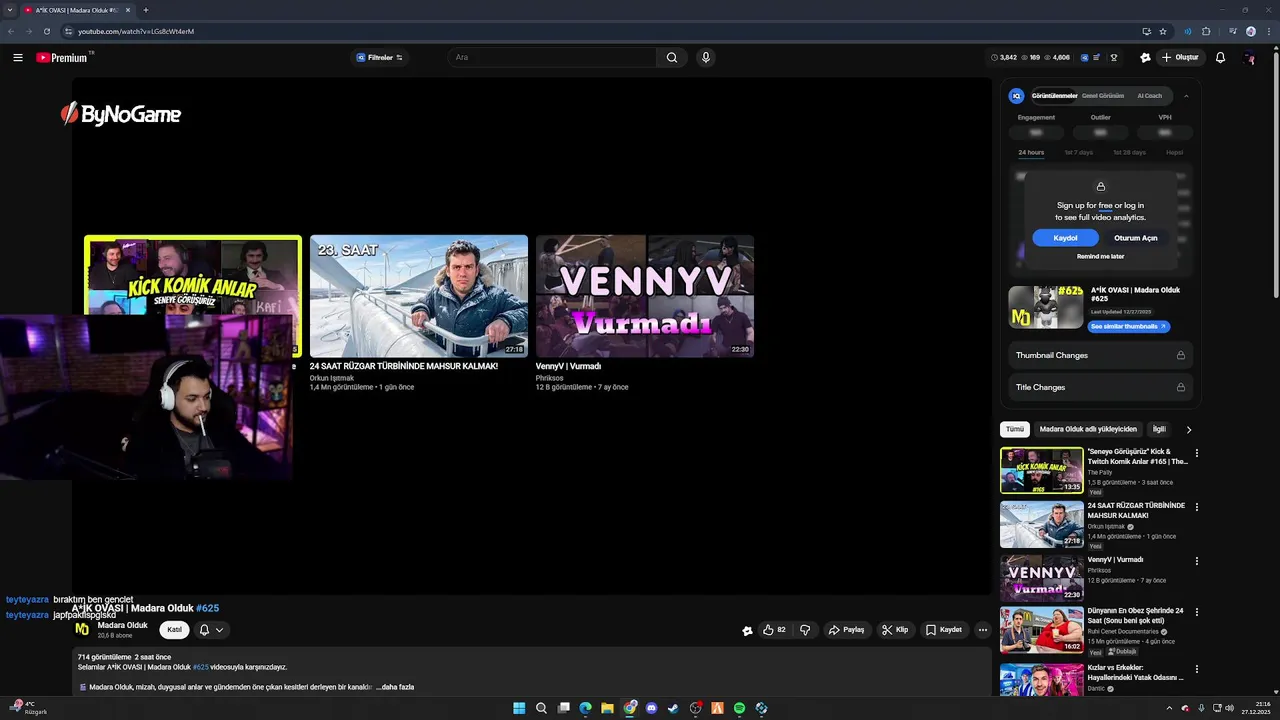Like the video with 82 likes

(773, 630)
